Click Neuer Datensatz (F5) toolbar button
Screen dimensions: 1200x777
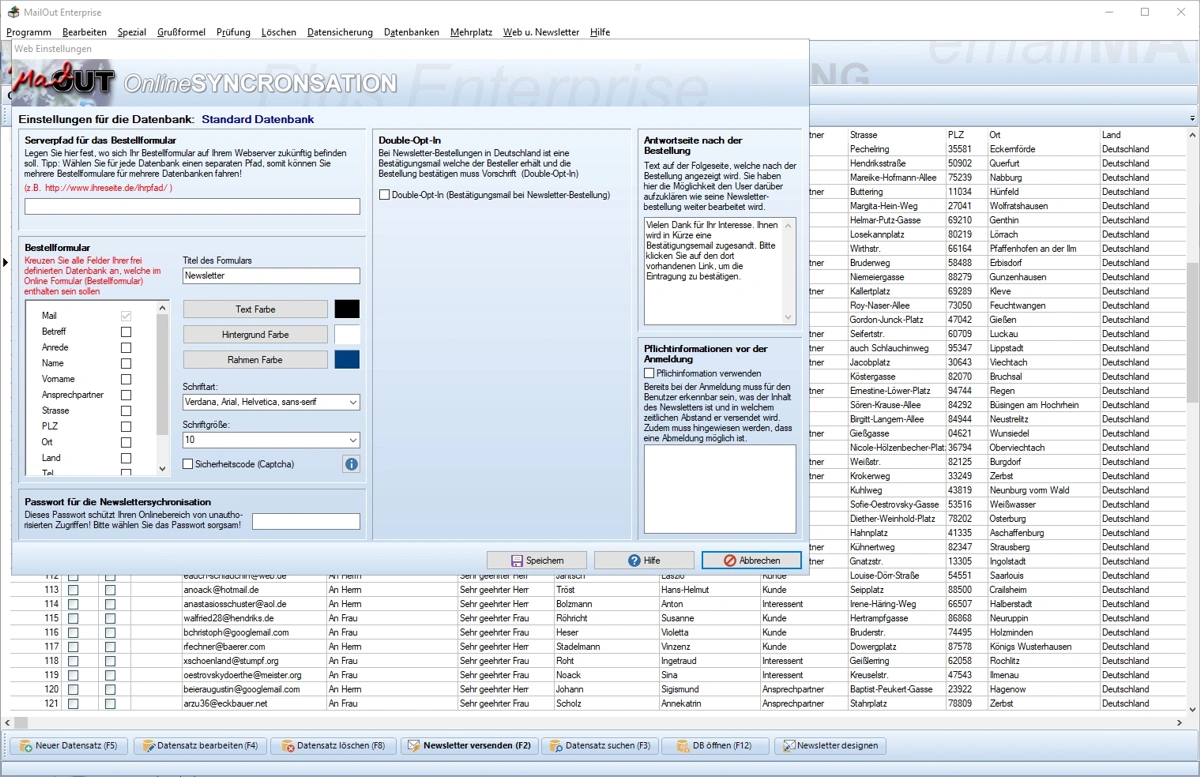pos(69,746)
